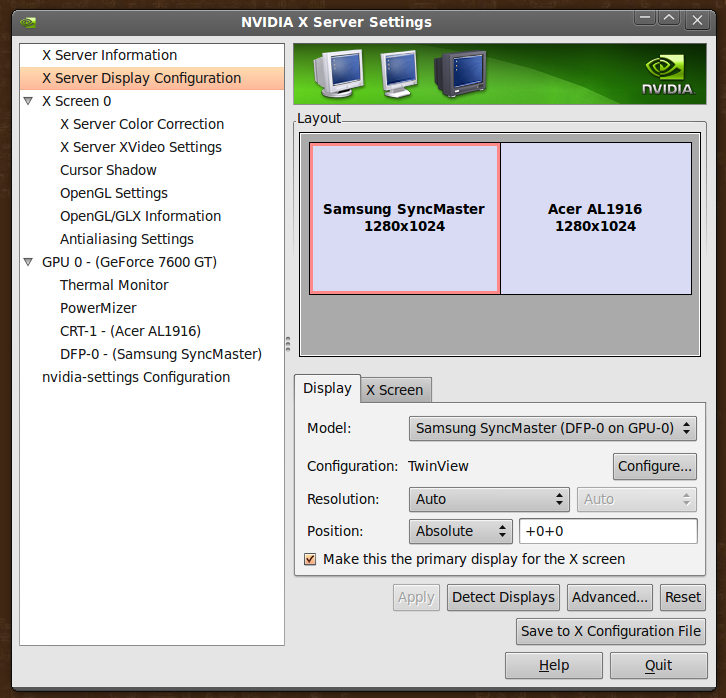This screenshot has width=726, height=698.
Task: Click the pane divider handle beside sidebar
Action: click(288, 344)
